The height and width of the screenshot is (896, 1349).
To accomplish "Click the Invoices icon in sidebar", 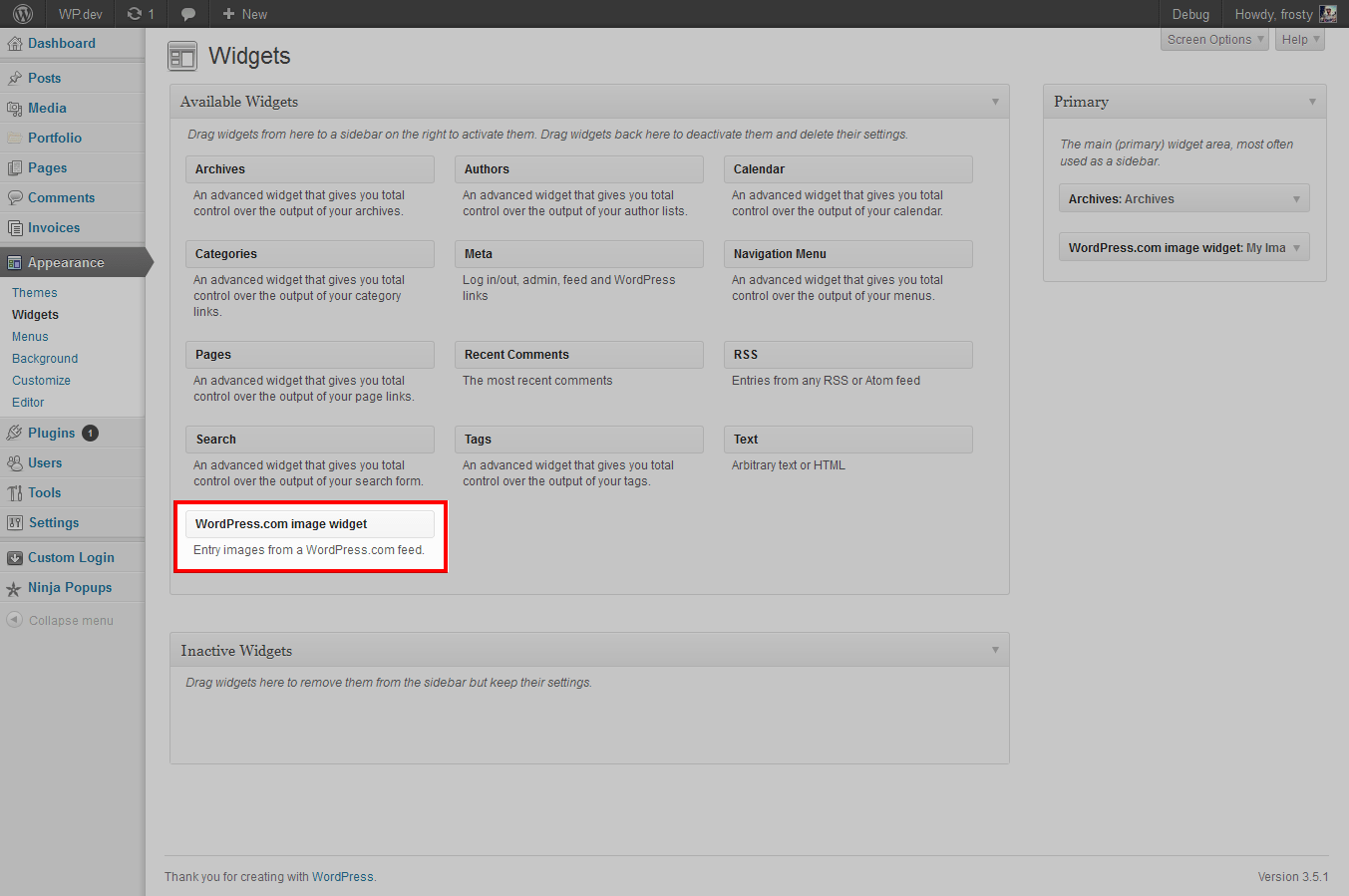I will click(14, 228).
